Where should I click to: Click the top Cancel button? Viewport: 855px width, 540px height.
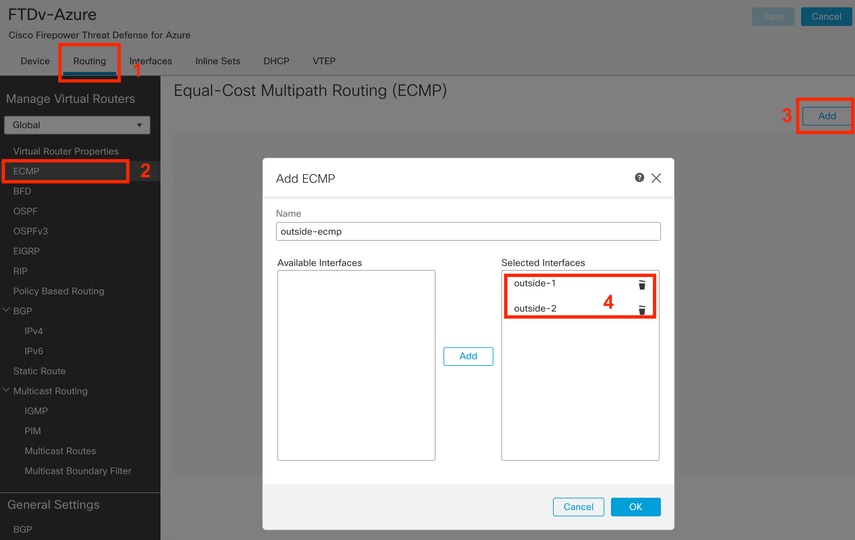826,16
